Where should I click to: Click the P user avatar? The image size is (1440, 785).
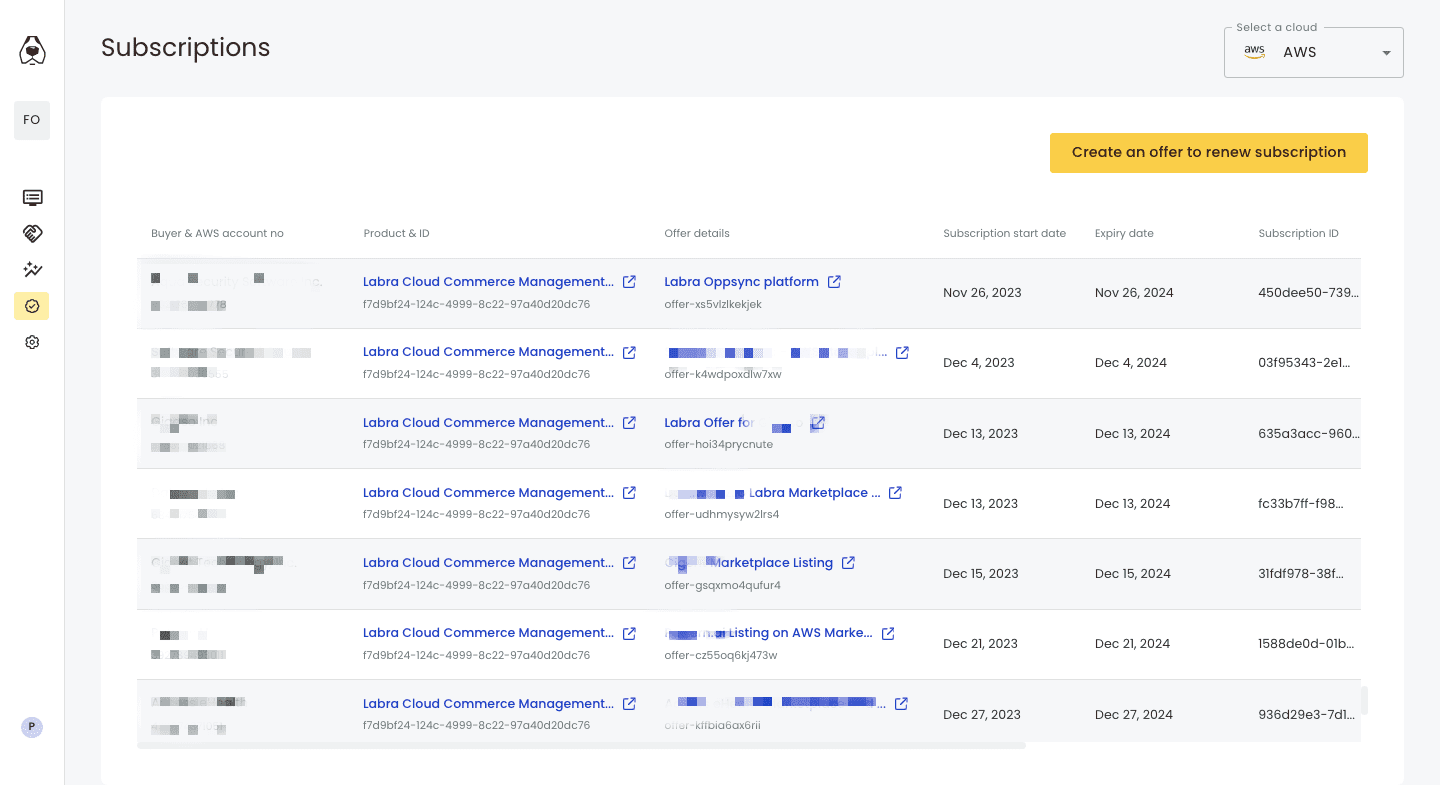pos(32,727)
